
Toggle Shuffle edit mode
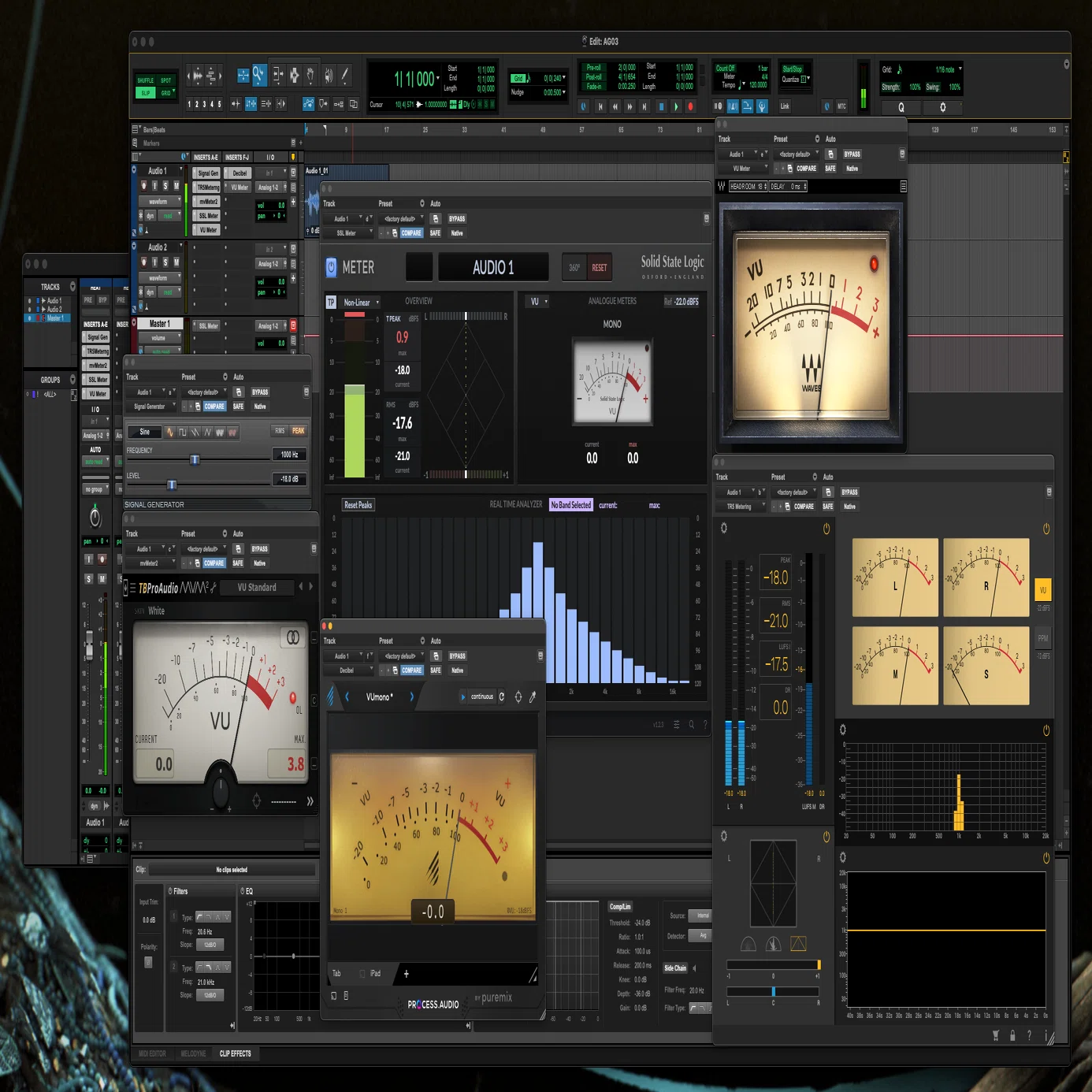[146, 80]
